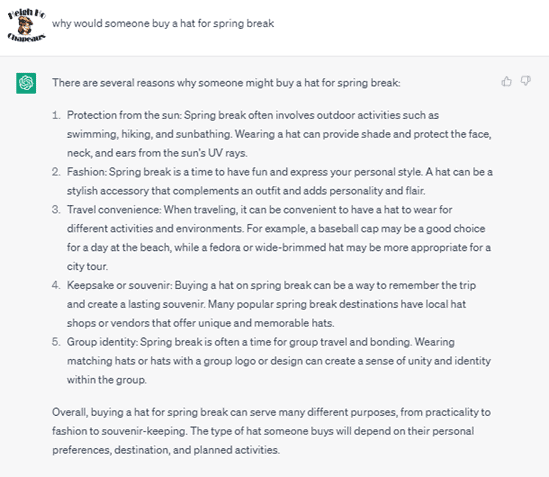Click the thumbs down icon
Image resolution: width=549 pixels, height=477 pixels.
(526, 81)
